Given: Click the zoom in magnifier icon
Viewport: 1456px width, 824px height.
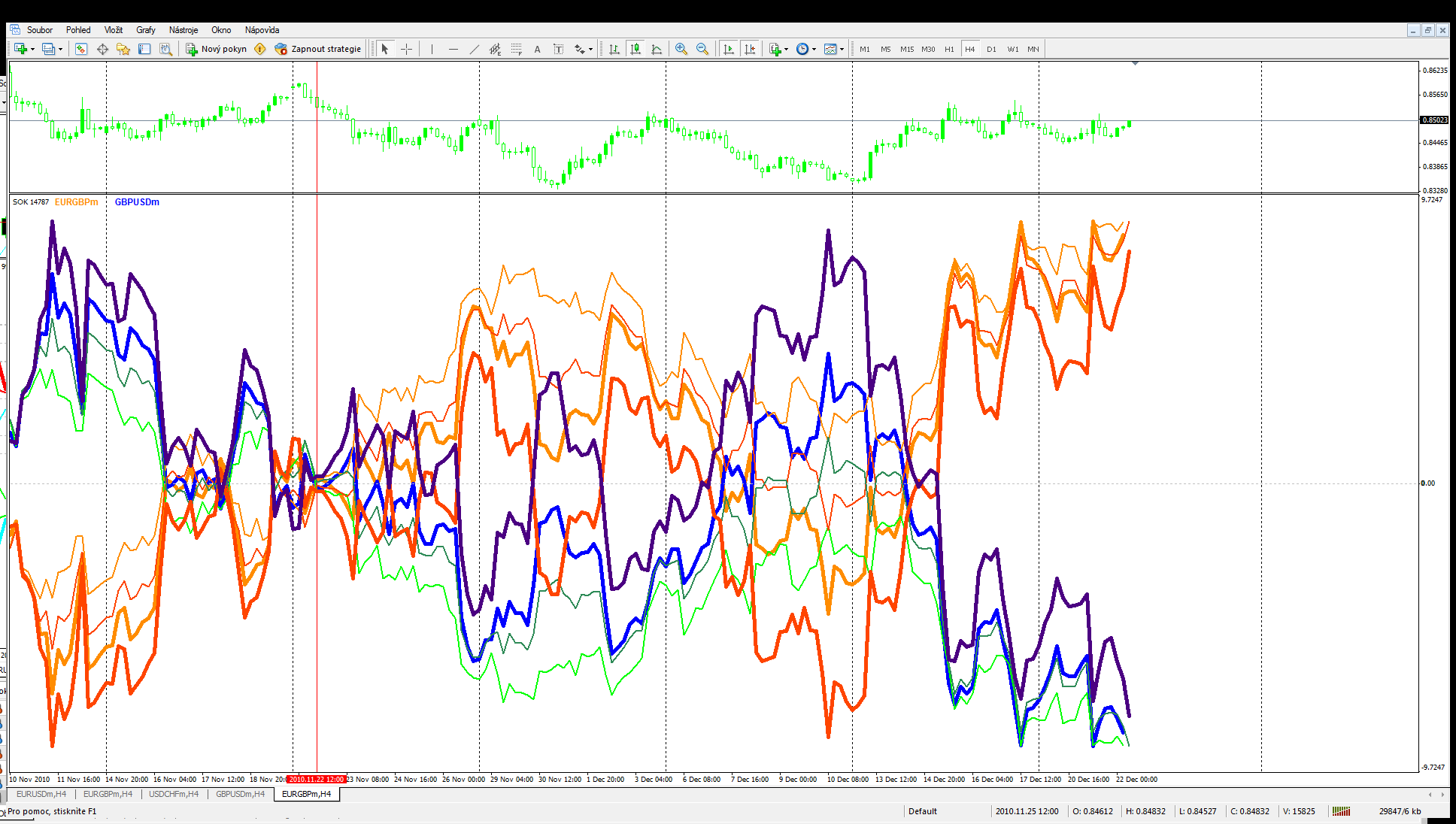Looking at the screenshot, I should pyautogui.click(x=681, y=49).
